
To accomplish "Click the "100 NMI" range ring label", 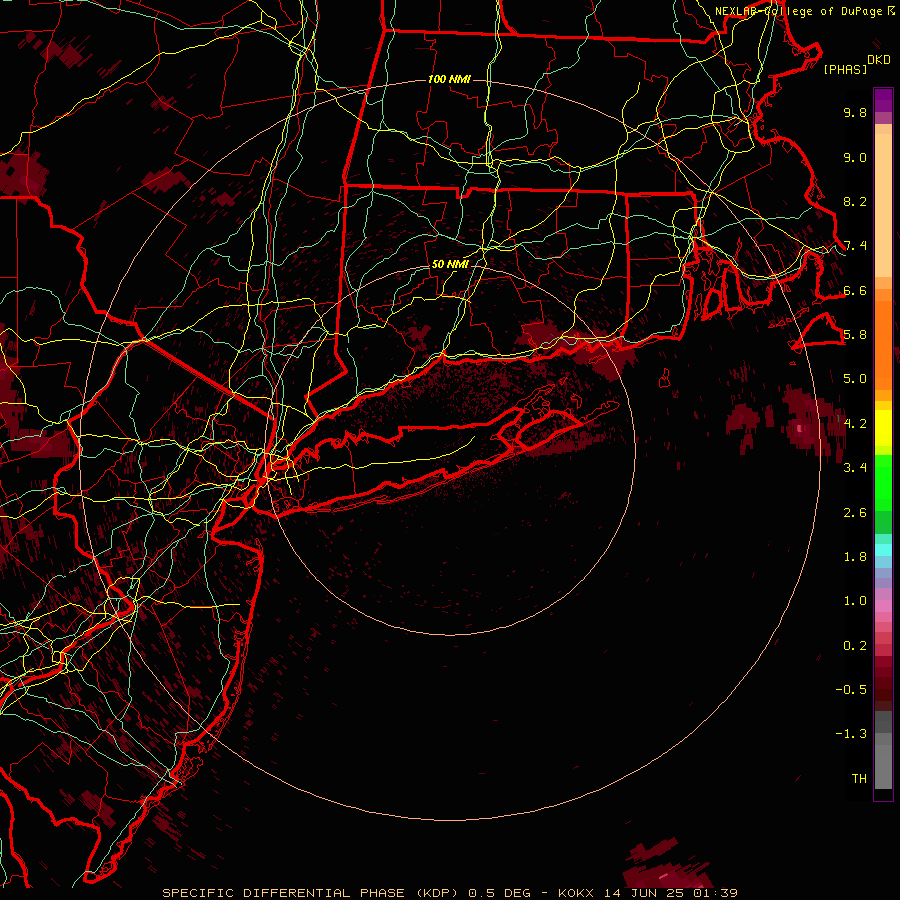I will 449,79.
